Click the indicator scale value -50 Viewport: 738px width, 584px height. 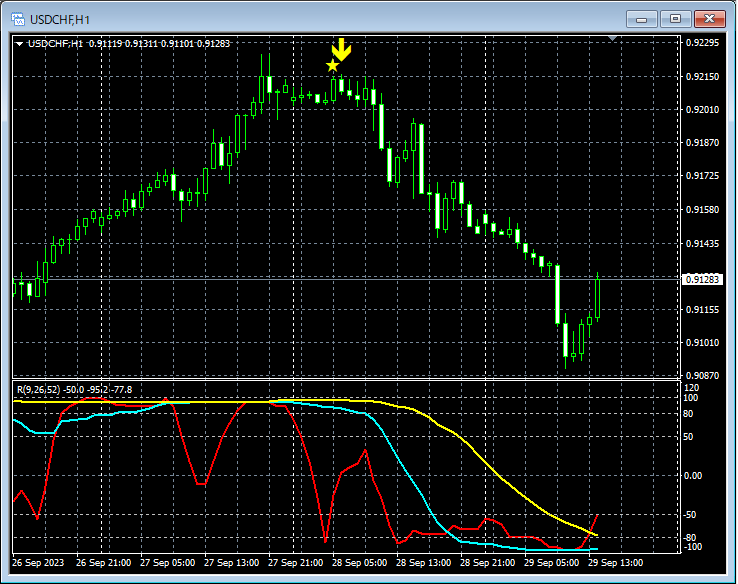pyautogui.click(x=690, y=515)
